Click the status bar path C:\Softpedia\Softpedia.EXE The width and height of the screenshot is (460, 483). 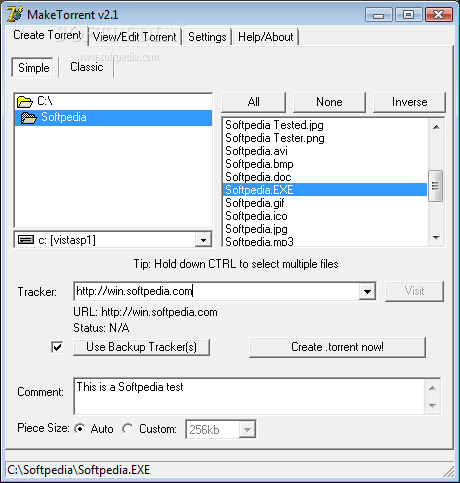coord(79,470)
